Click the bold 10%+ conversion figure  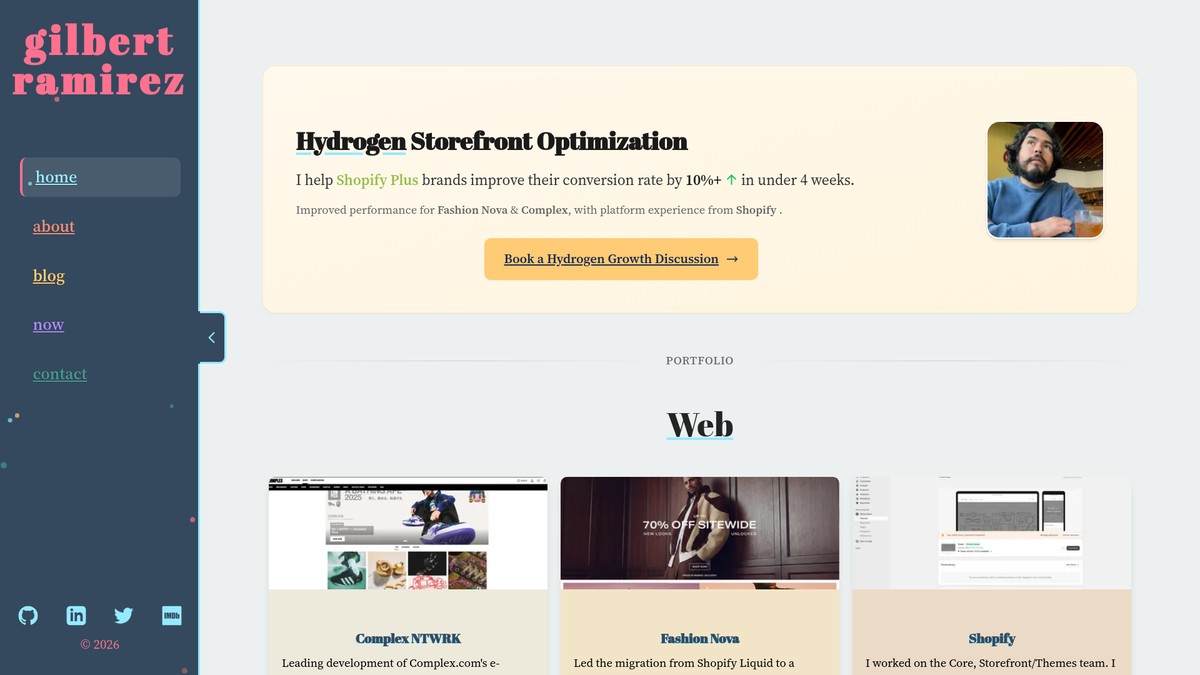[x=703, y=181]
